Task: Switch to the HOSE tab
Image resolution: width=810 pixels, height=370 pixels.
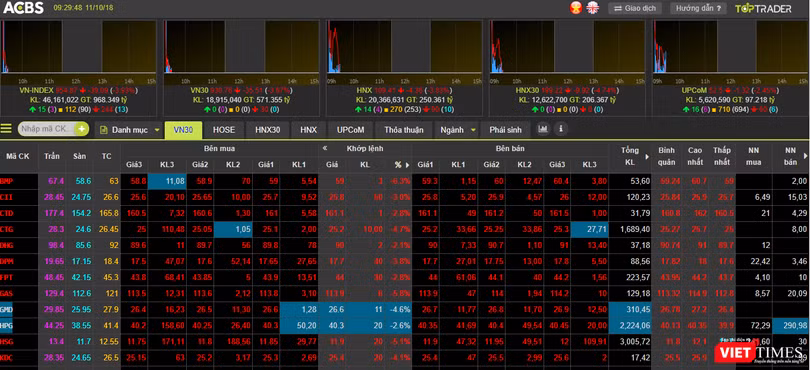Action: coord(224,130)
